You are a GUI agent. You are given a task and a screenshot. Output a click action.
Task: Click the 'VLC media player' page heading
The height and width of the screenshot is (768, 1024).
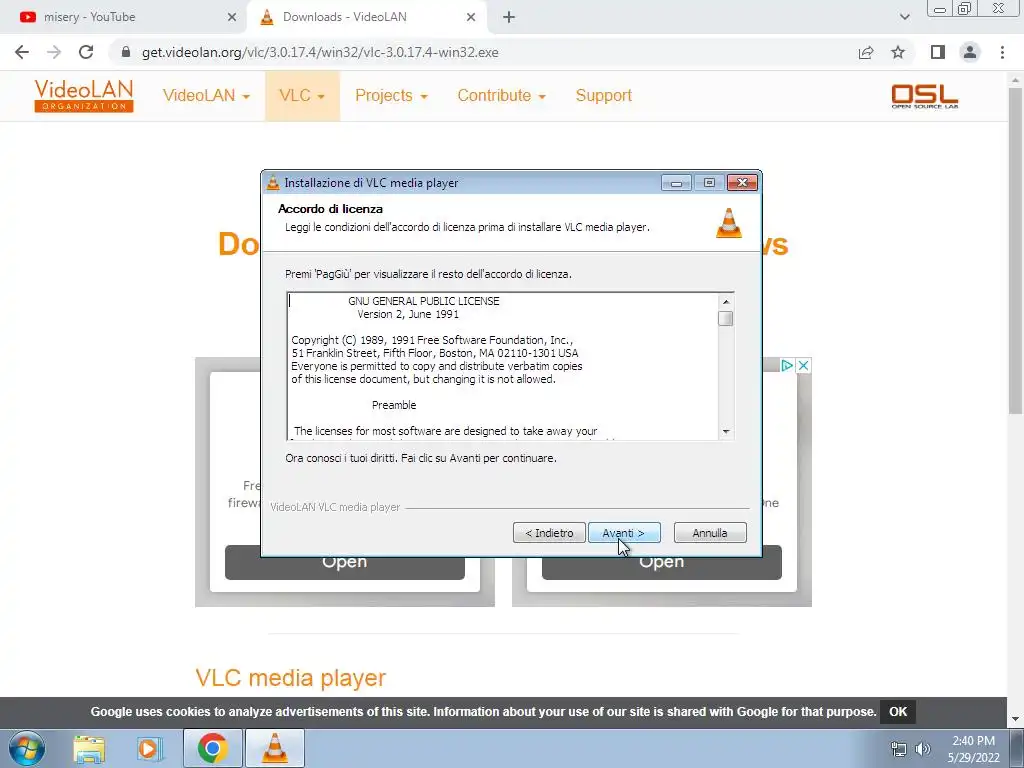(291, 678)
